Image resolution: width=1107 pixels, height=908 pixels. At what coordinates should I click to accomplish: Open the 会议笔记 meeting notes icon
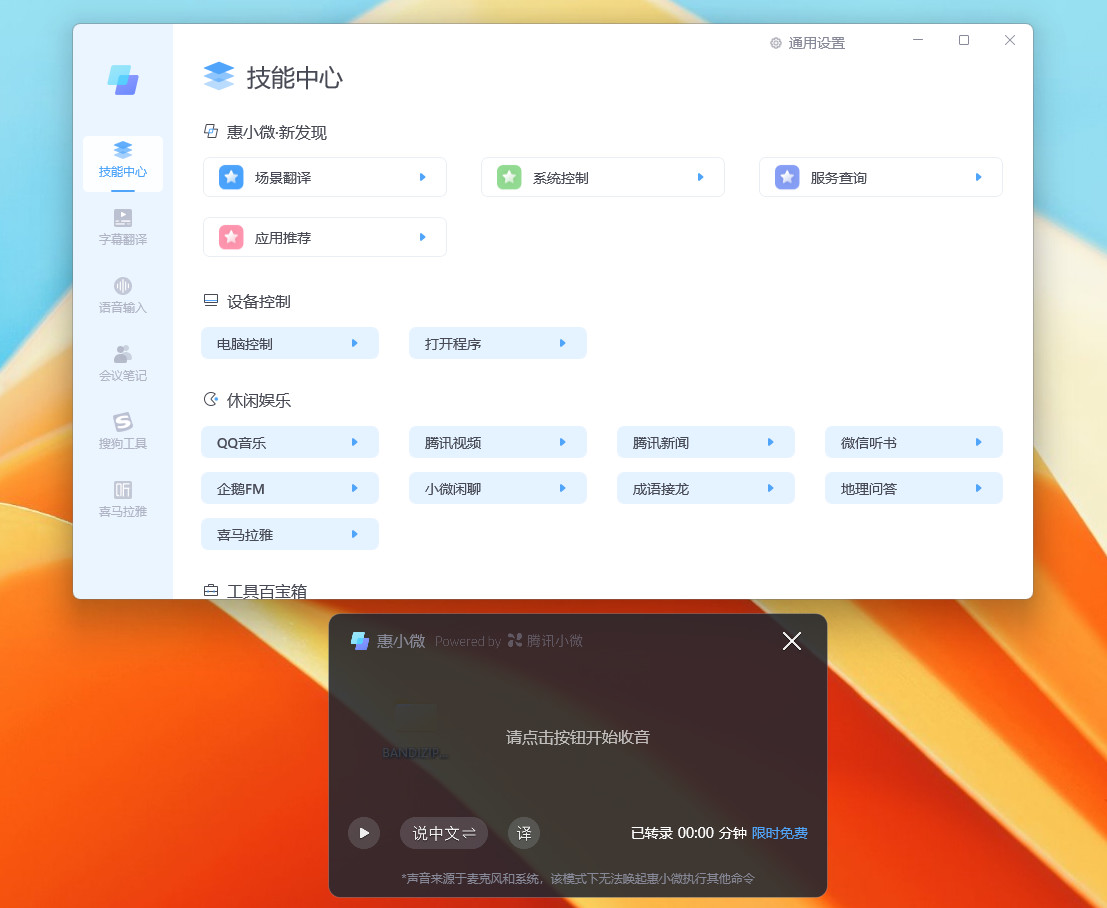[122, 362]
